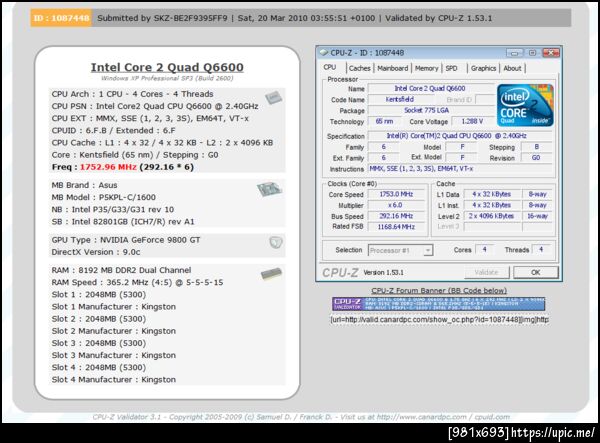Image resolution: width=600 pixels, height=443 pixels.
Task: Click the Bus Speed value 292.16 MHz
Action: 396,216
